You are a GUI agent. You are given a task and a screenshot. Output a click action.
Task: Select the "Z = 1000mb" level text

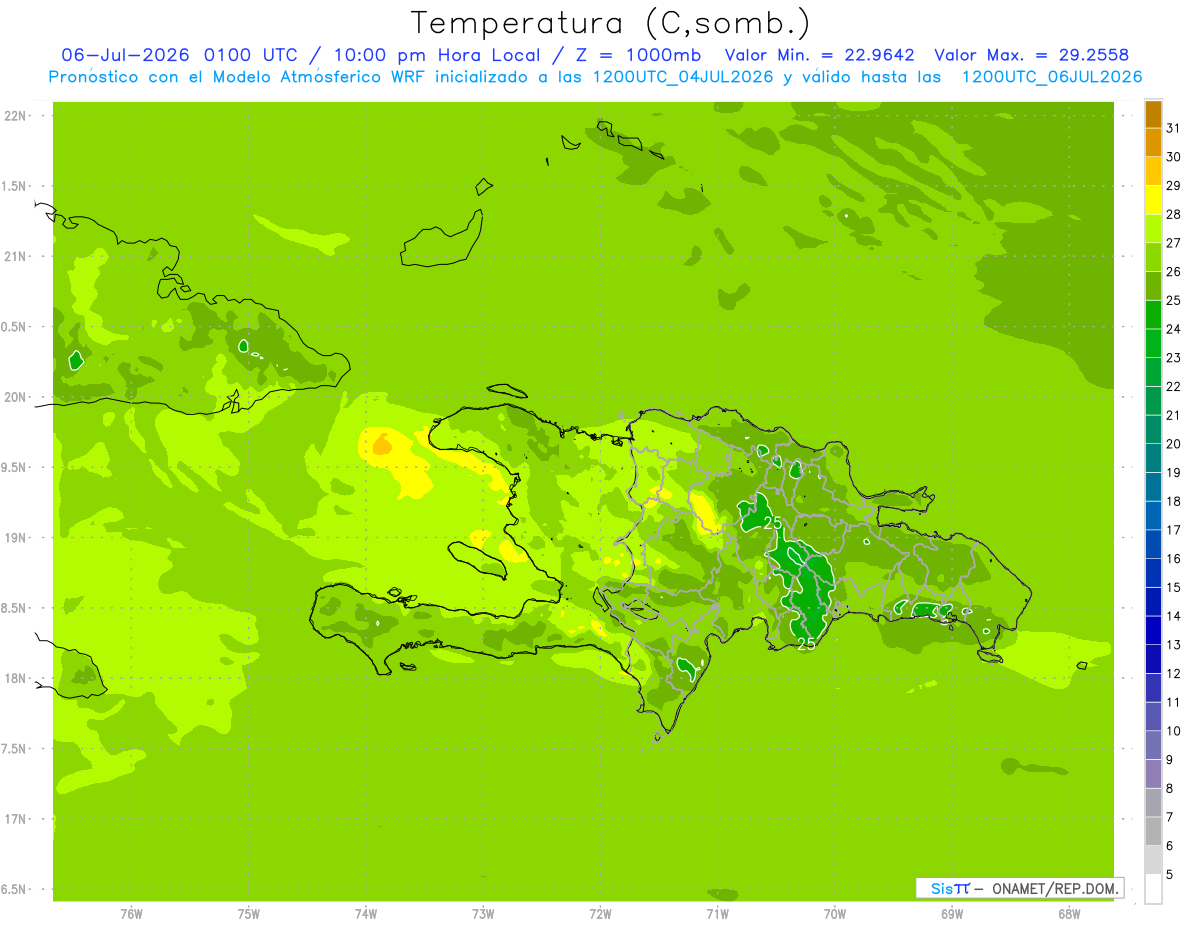(637, 54)
